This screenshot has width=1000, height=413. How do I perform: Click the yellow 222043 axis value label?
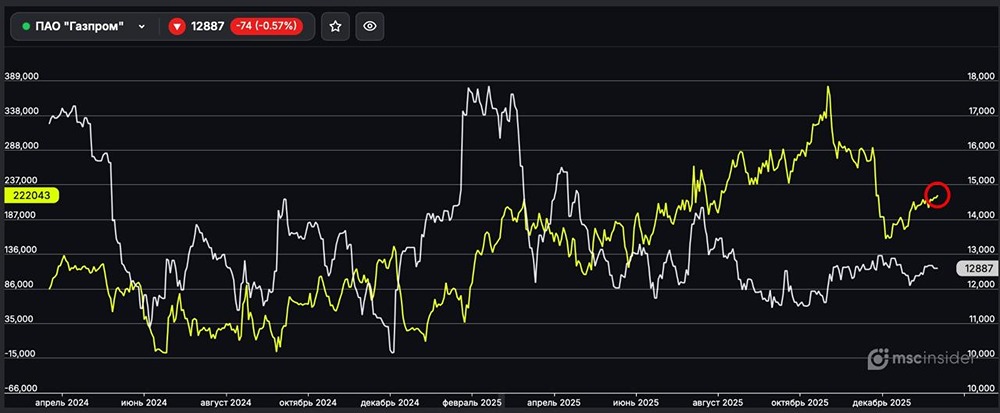click(x=31, y=195)
